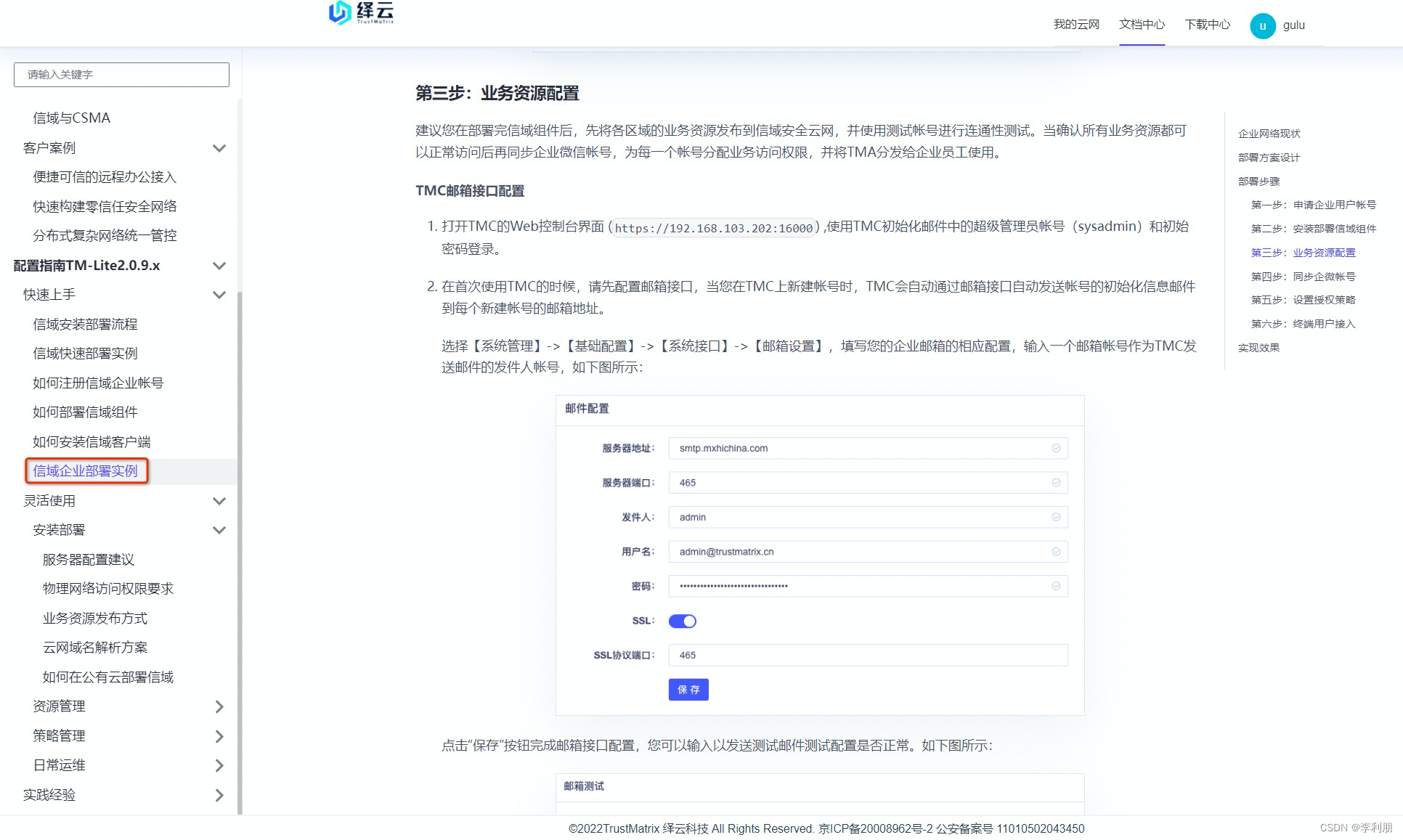The height and width of the screenshot is (840, 1403).
Task: Click the sidebar vertical scrollbar
Action: coord(240,552)
